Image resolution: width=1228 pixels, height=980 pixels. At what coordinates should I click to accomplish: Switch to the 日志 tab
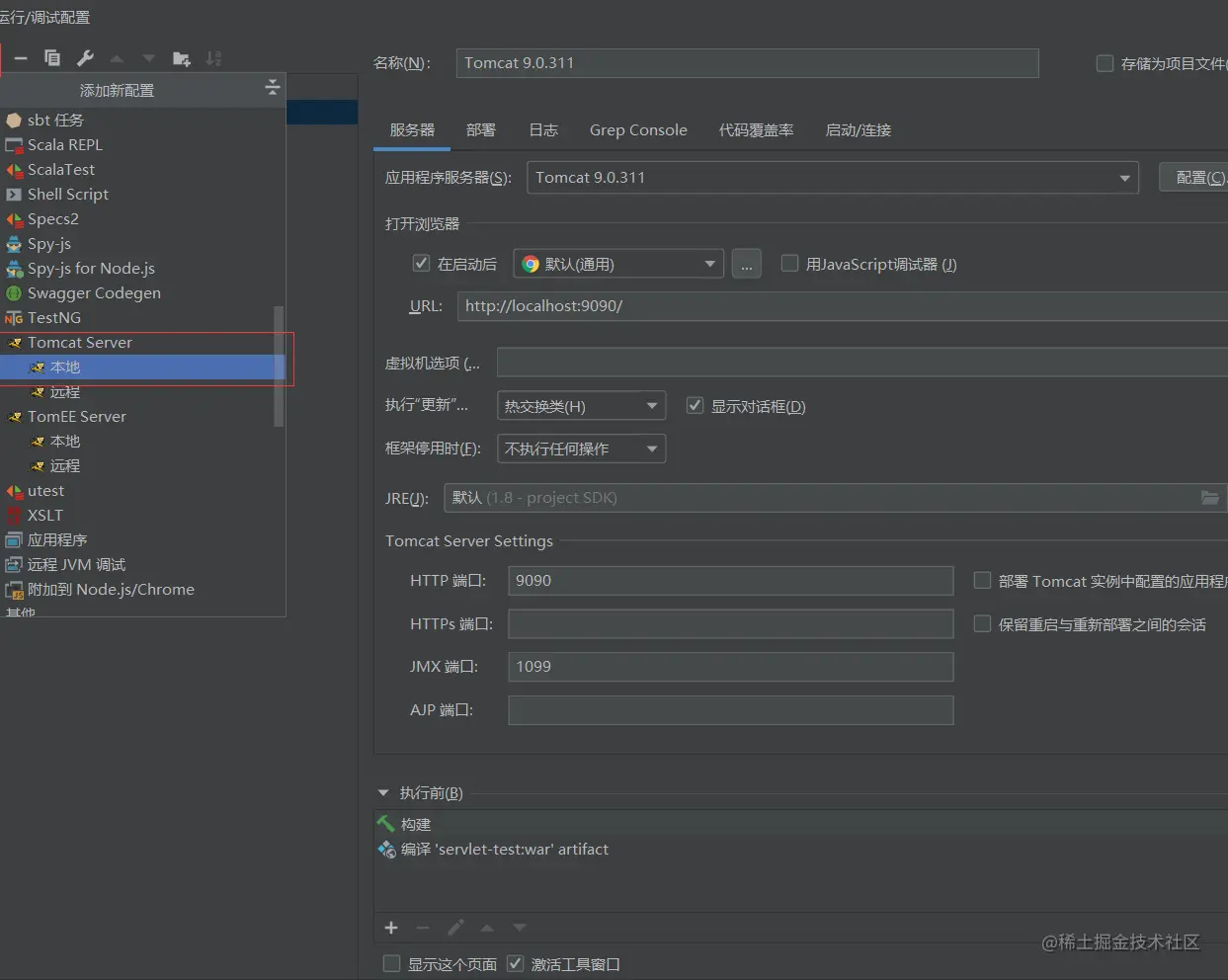(x=543, y=130)
